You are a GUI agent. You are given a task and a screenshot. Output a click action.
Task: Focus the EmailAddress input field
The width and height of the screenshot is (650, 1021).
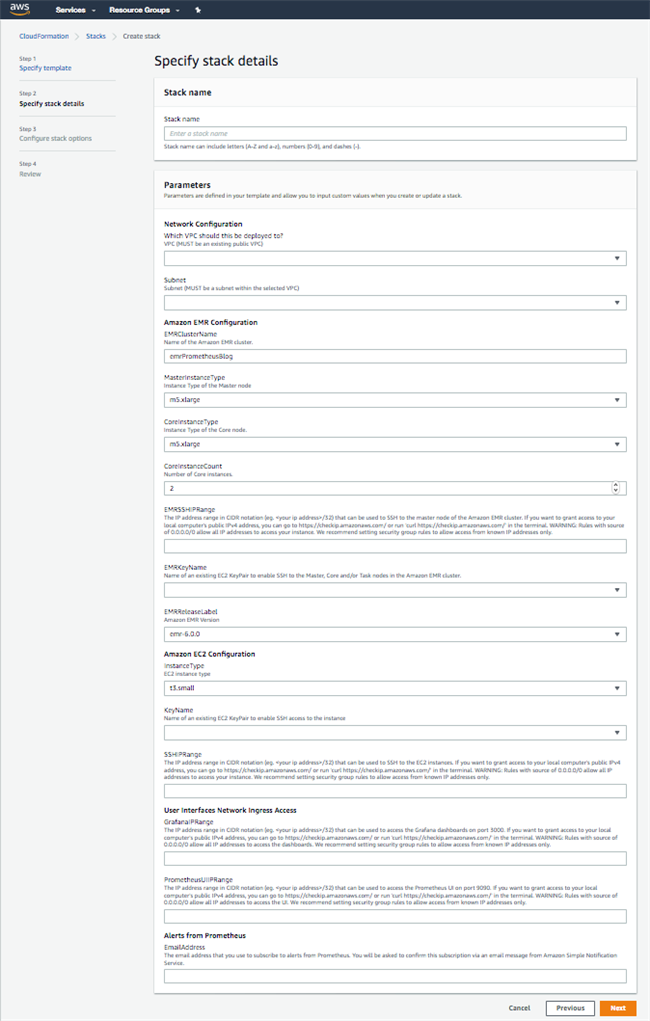(395, 976)
